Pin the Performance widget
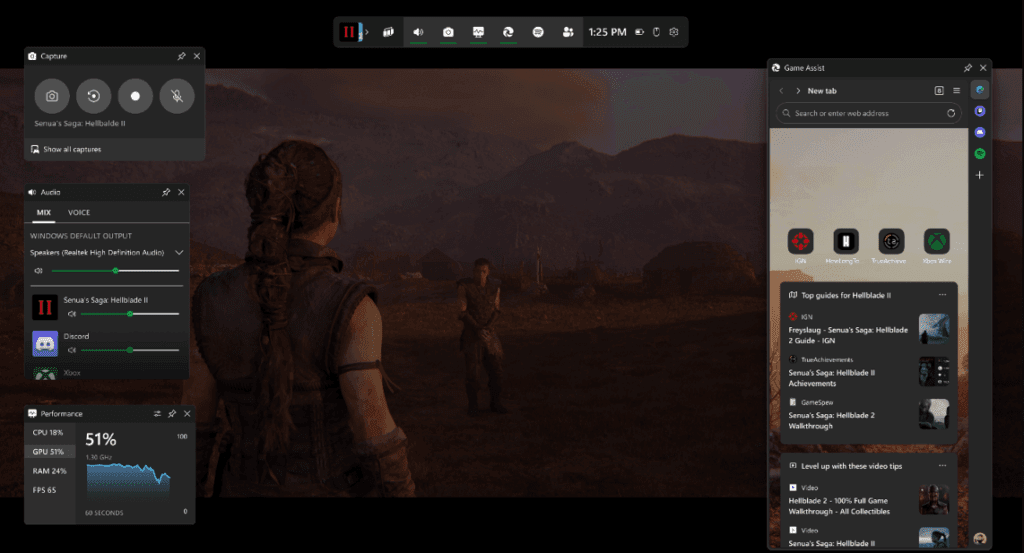The width and height of the screenshot is (1024, 553). coord(172,414)
